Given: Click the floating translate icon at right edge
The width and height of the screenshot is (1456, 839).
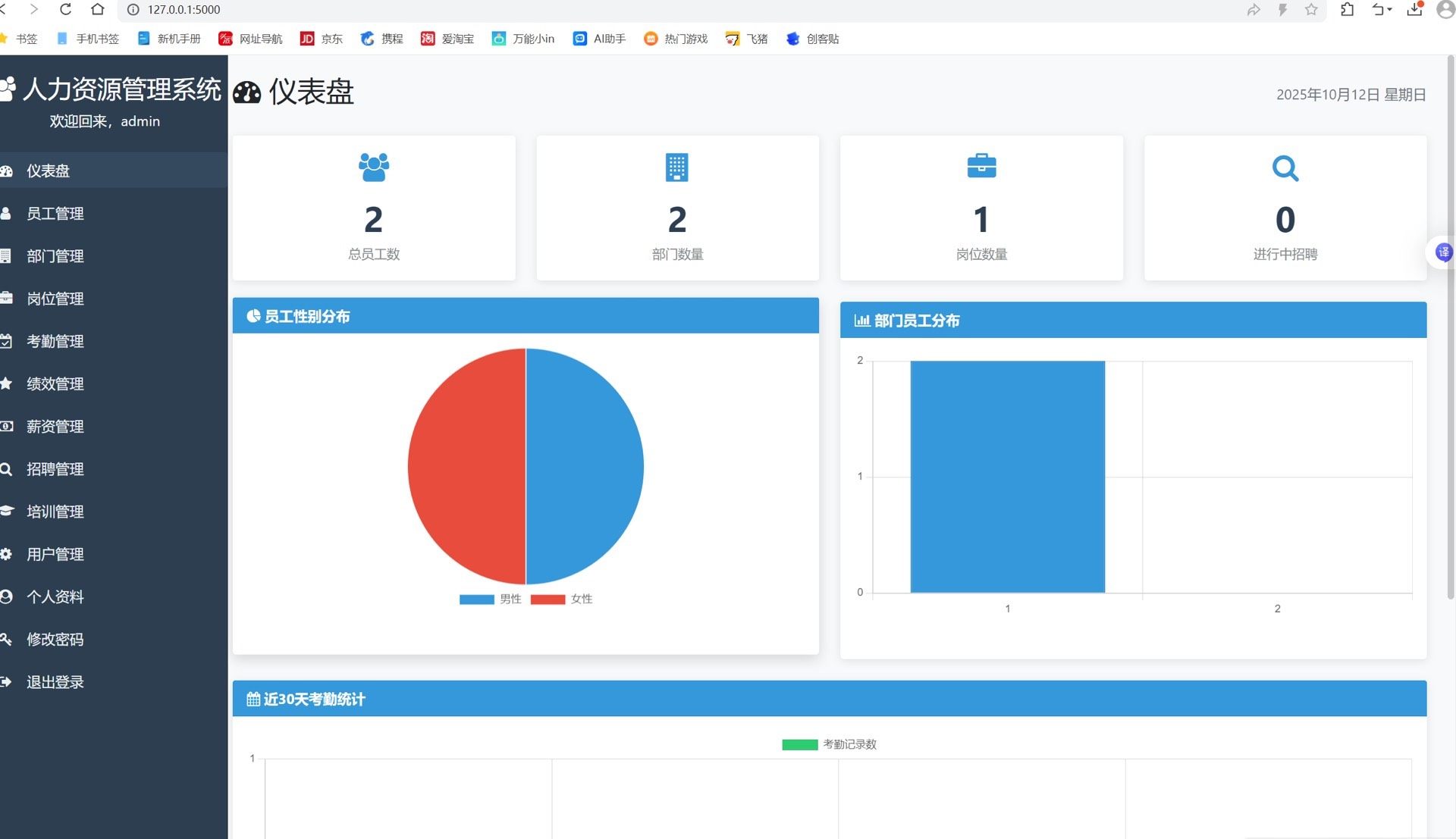Looking at the screenshot, I should point(1443,252).
